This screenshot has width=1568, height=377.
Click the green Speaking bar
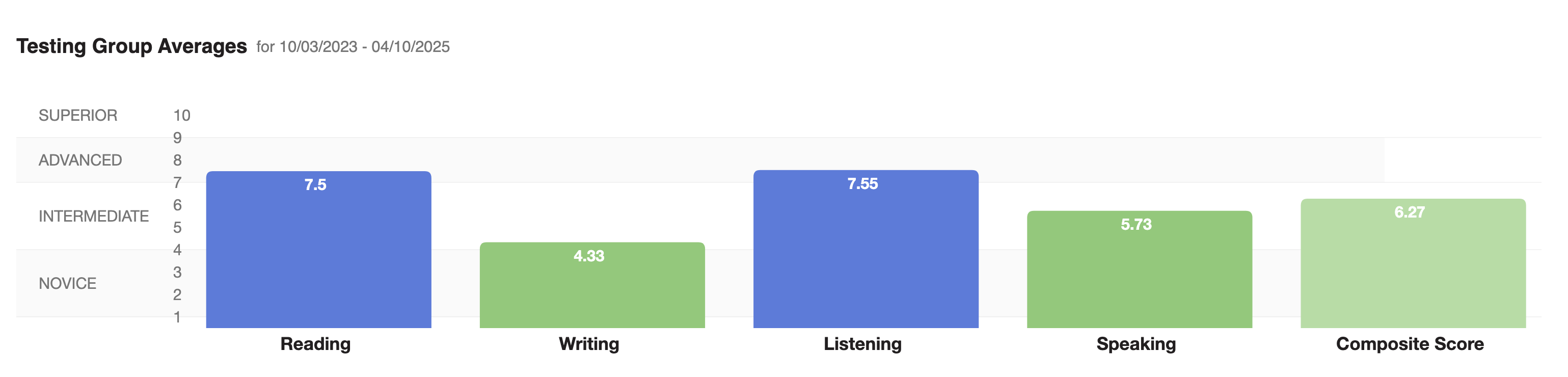point(1139,269)
